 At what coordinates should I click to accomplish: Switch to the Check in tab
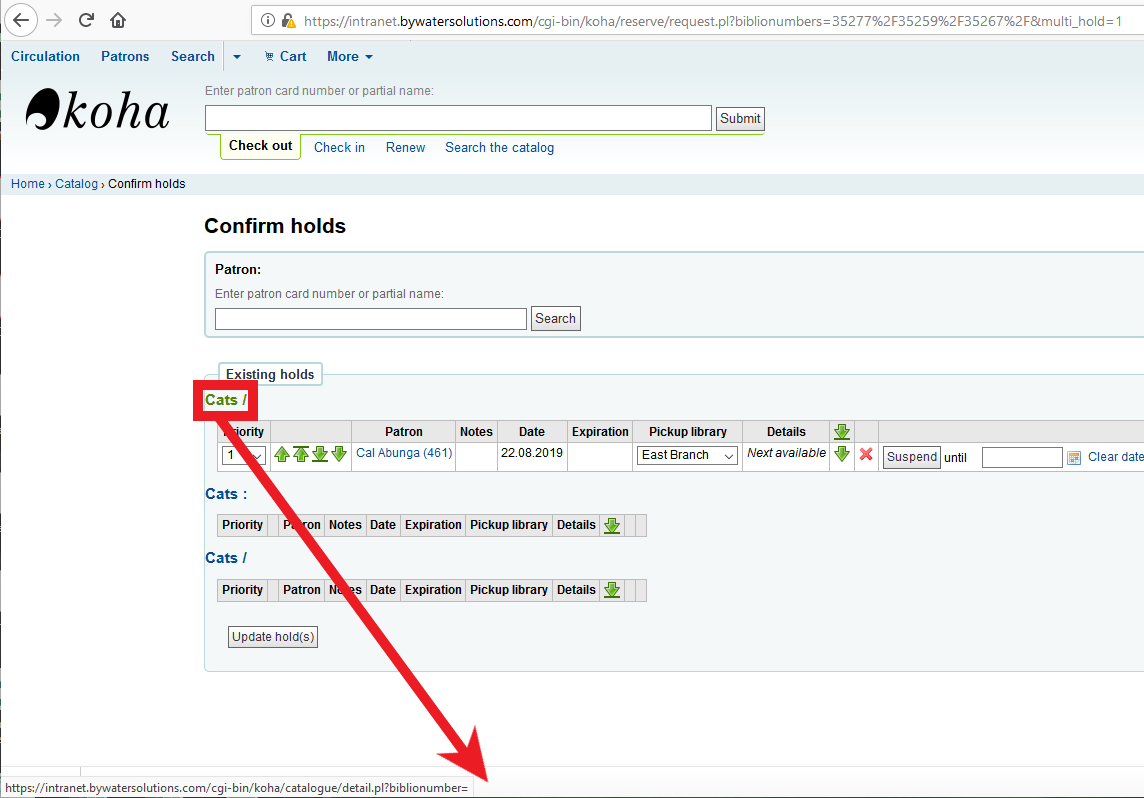coord(339,147)
